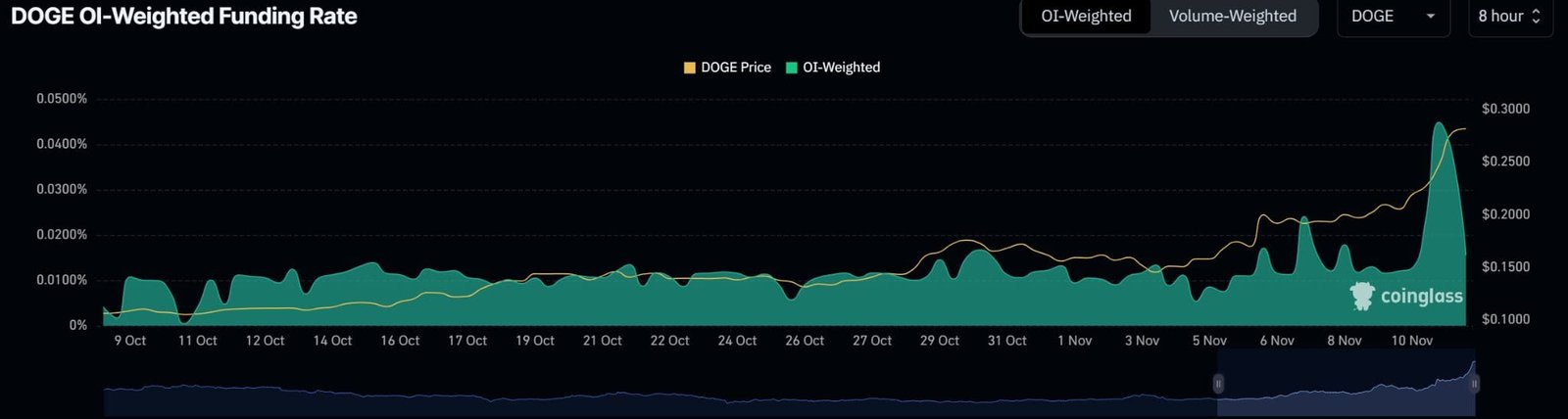The image size is (1568, 419).
Task: Click the left range slider handle
Action: [x=1218, y=384]
